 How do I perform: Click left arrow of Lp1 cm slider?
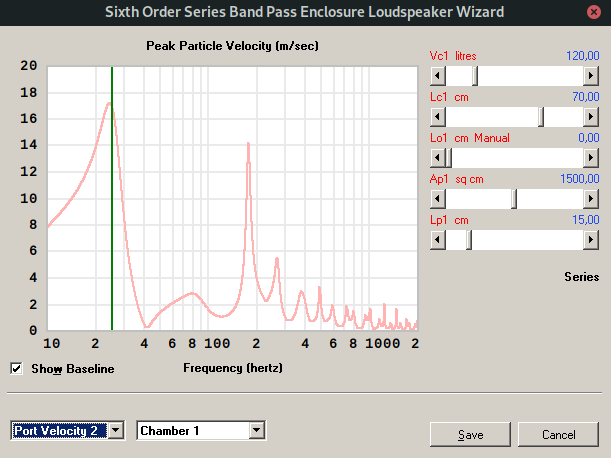tap(438, 240)
